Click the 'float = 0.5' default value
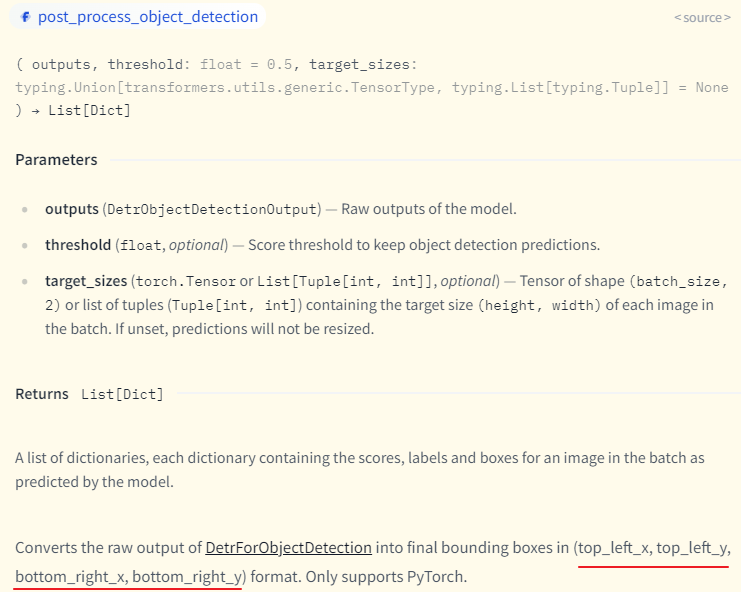Screen dimensions: 750x598 coord(246,64)
